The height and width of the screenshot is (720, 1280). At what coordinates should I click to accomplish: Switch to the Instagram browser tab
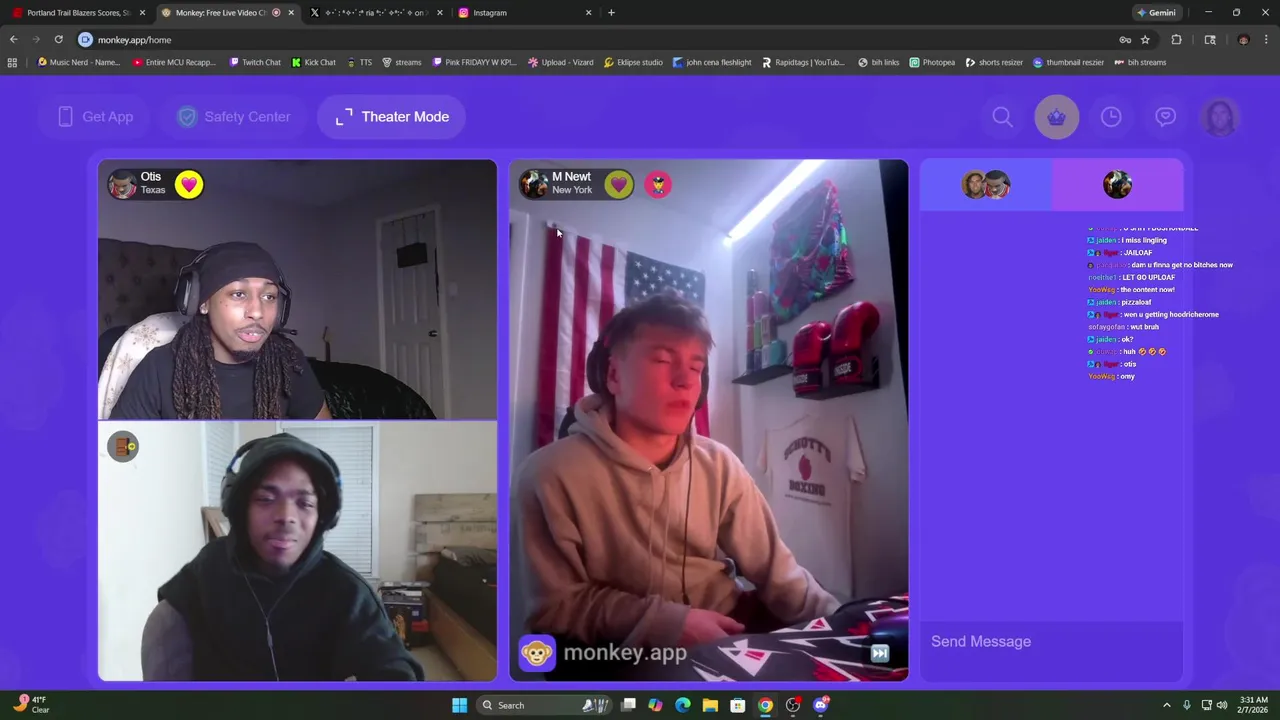point(524,13)
